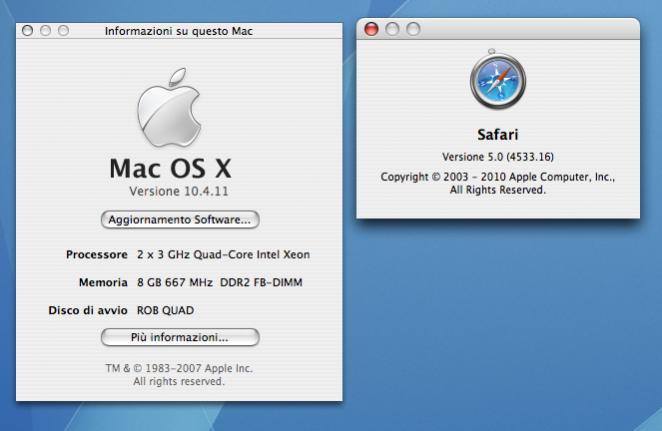Click Safari Versione 5.0 (4533.16) text

498,157
